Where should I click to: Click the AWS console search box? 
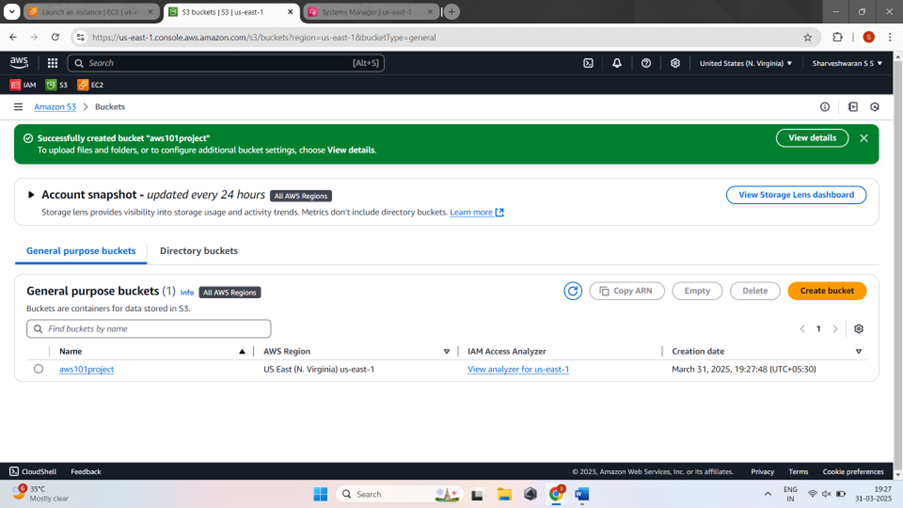[x=226, y=63]
